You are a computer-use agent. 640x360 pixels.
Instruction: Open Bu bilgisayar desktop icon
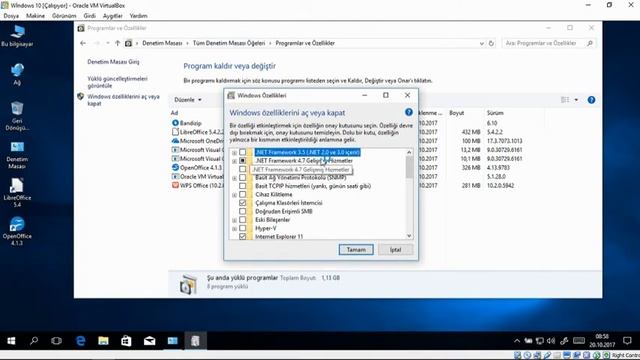pos(17,36)
